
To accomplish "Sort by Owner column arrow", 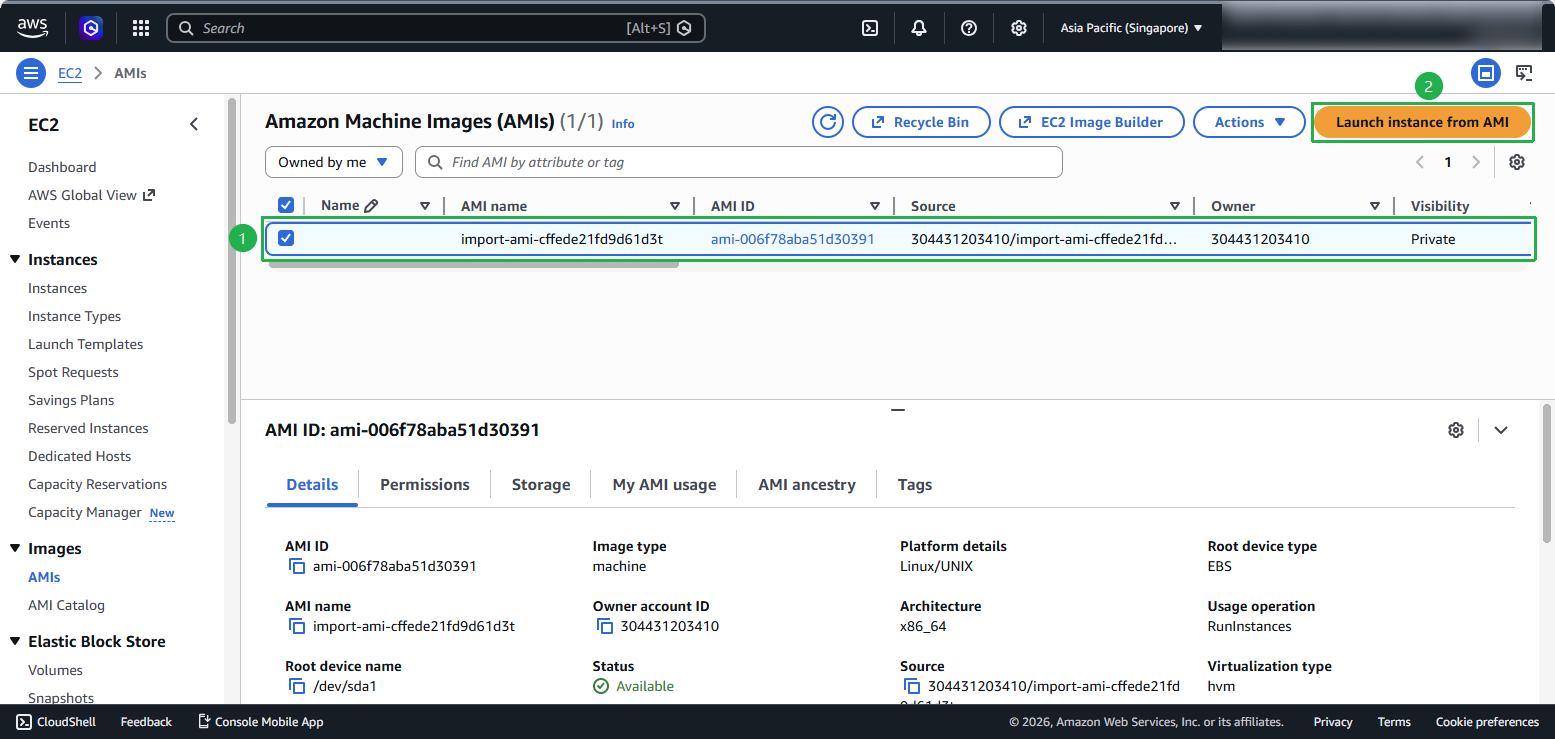I will pos(1375,206).
